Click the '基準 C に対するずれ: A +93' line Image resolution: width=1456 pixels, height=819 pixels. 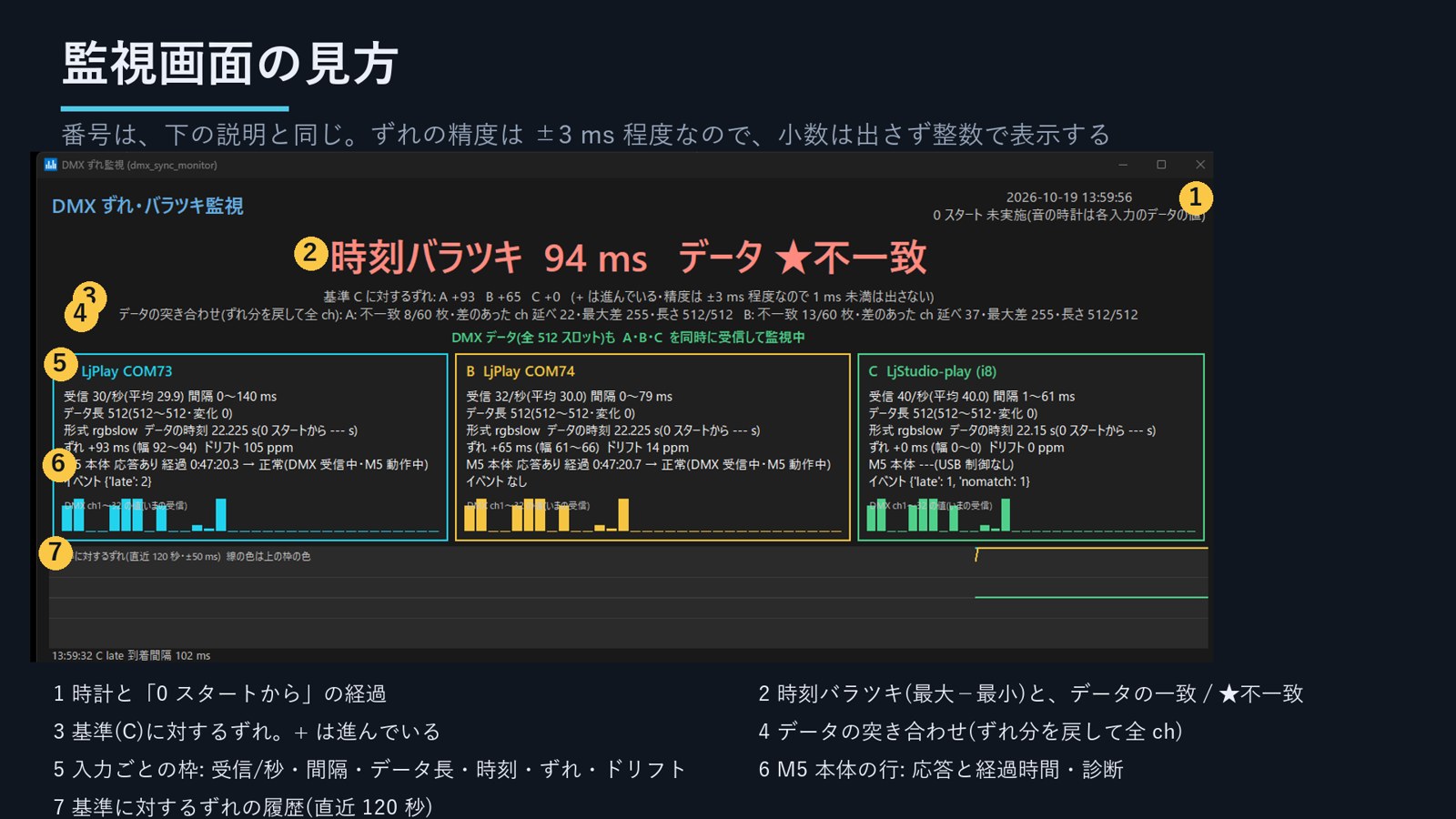628,297
